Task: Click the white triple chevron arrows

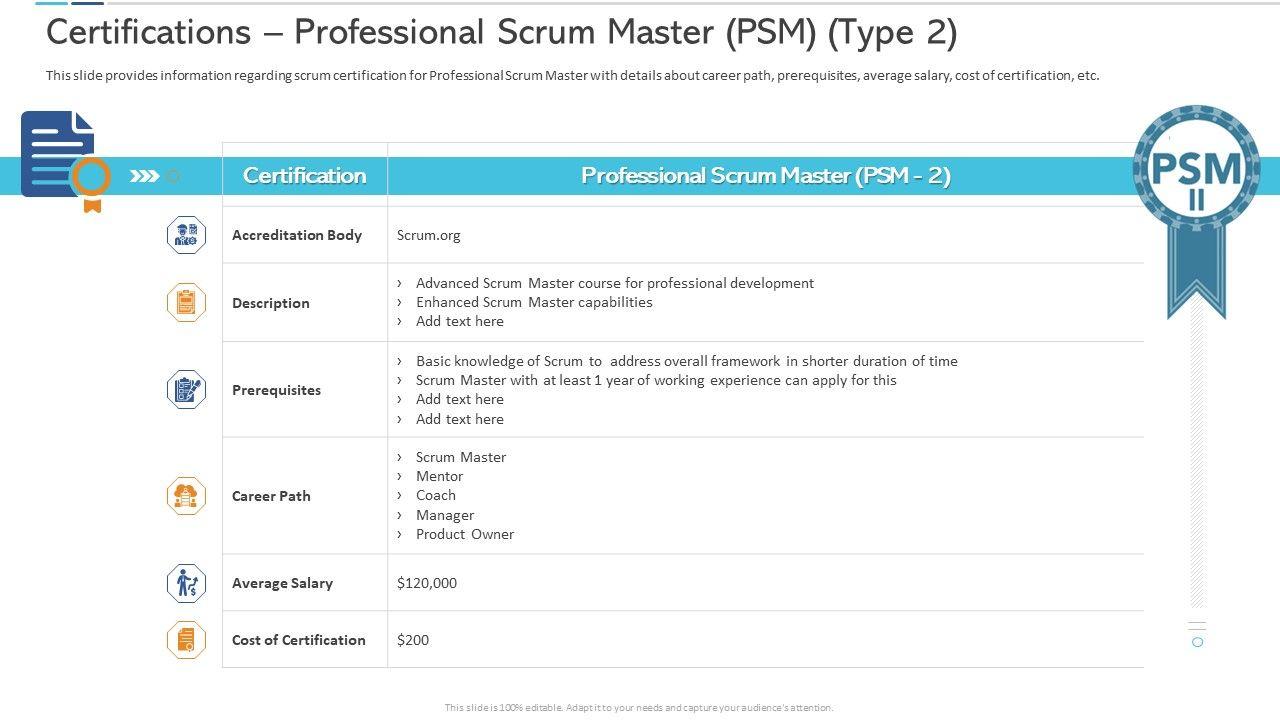Action: tap(145, 176)
